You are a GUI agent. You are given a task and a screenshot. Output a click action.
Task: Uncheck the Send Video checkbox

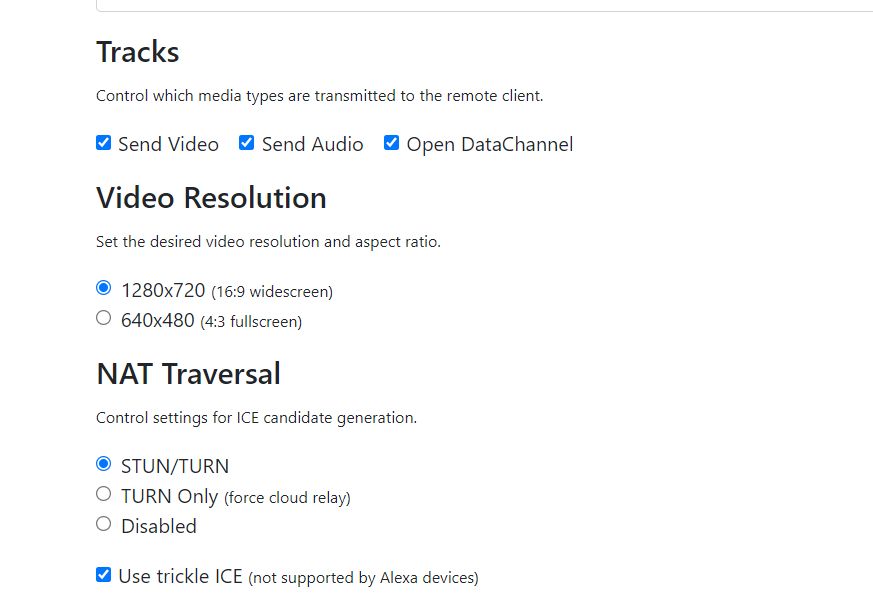(x=103, y=143)
